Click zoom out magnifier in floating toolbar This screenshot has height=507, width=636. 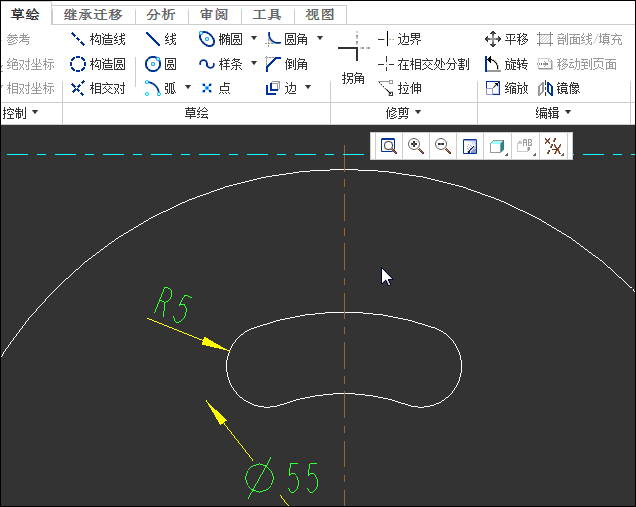tap(442, 147)
